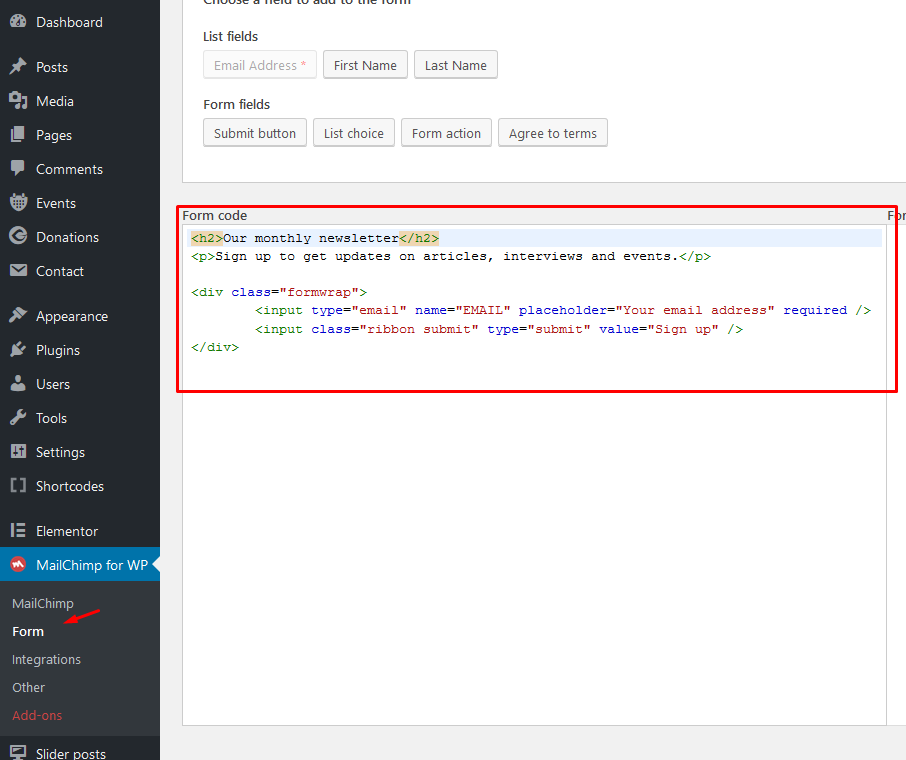Image resolution: width=906 pixels, height=760 pixels.
Task: Click the Posts pushpin icon
Action: [18, 67]
